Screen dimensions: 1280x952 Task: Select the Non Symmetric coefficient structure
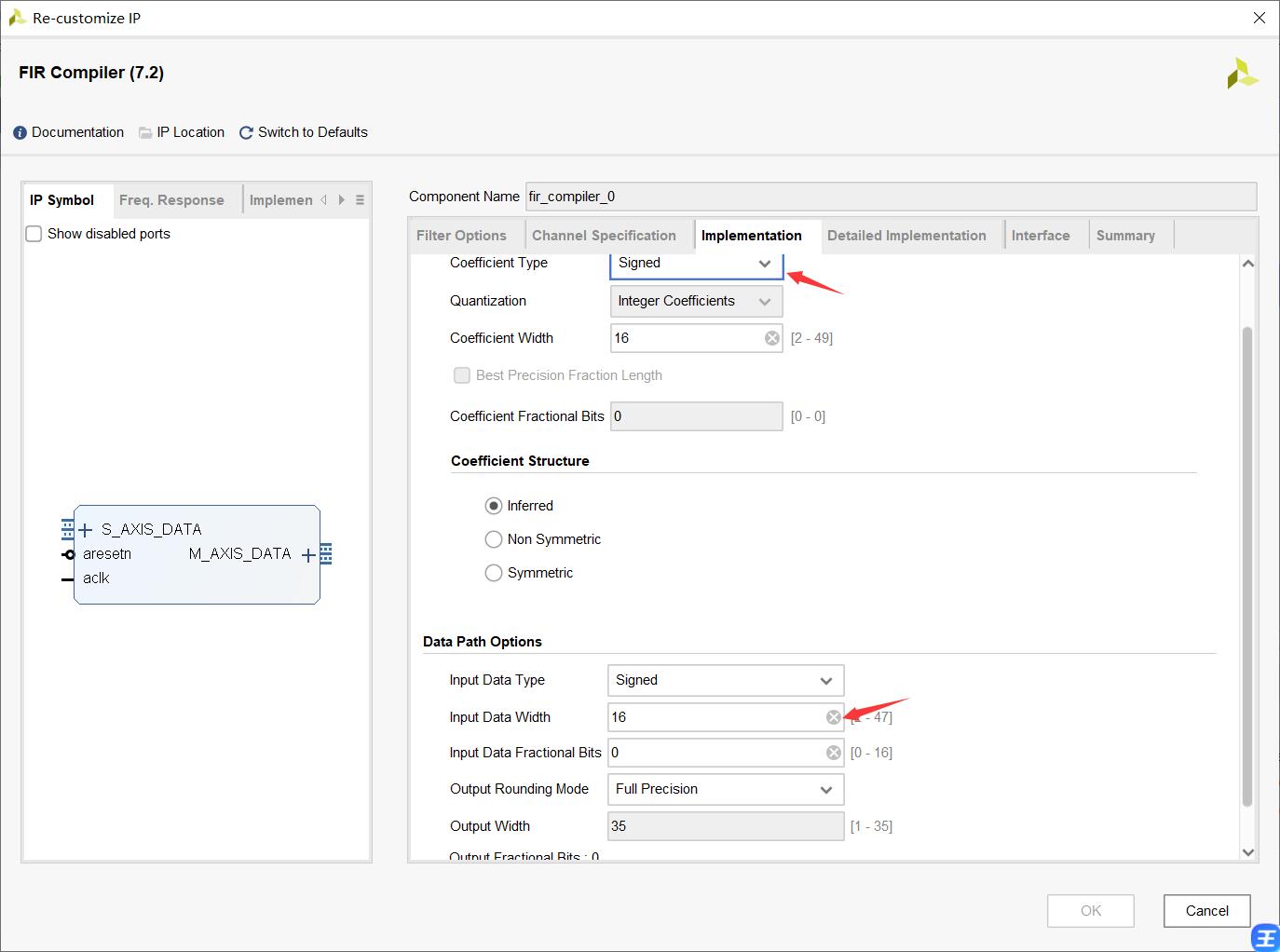pyautogui.click(x=494, y=539)
